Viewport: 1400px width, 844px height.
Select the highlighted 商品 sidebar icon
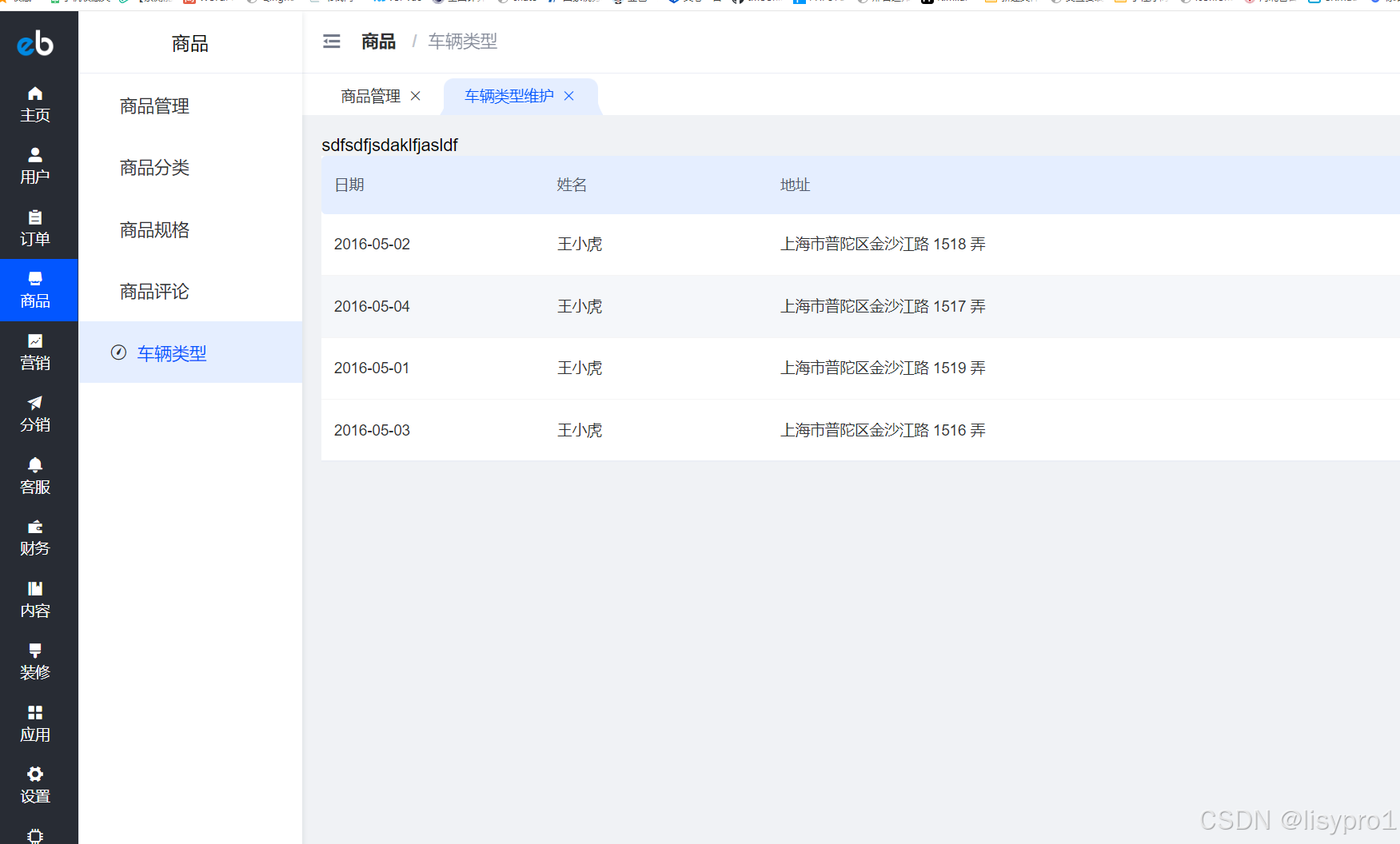pos(34,289)
